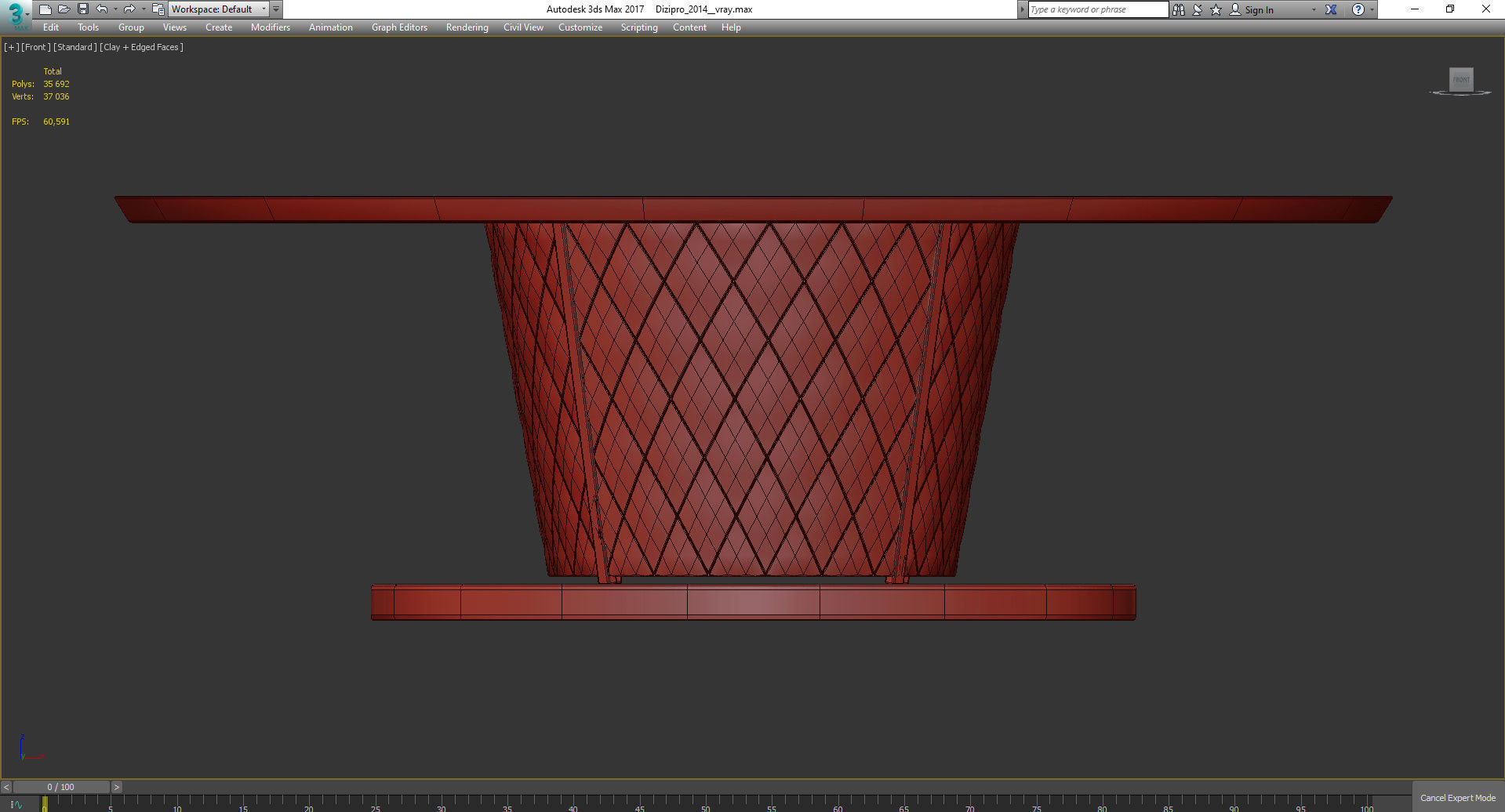Click the FPS value 60,591
This screenshot has height=812, width=1505.
click(56, 121)
